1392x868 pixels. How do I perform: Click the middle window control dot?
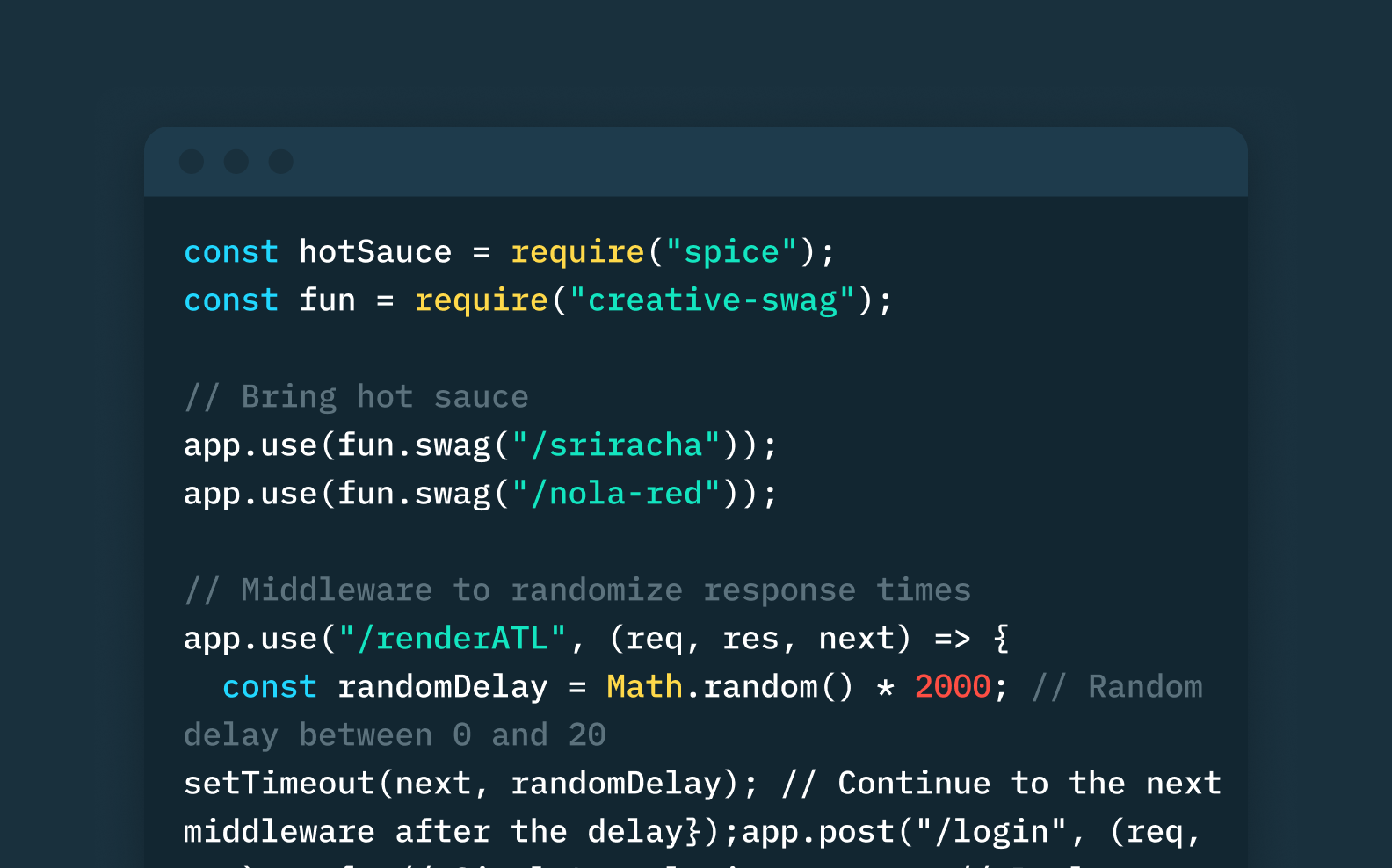pyautogui.click(x=236, y=162)
